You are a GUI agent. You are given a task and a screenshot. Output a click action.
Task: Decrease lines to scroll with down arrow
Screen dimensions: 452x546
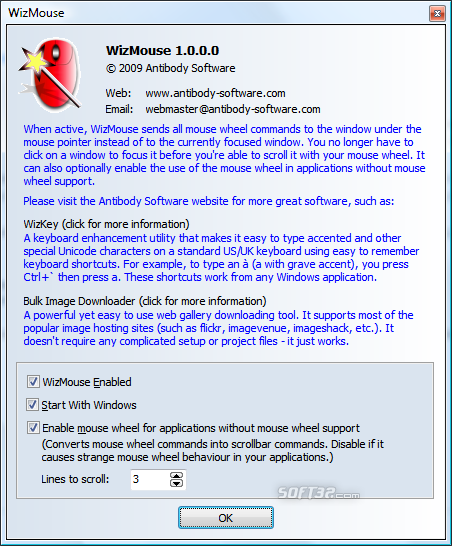coord(176,483)
